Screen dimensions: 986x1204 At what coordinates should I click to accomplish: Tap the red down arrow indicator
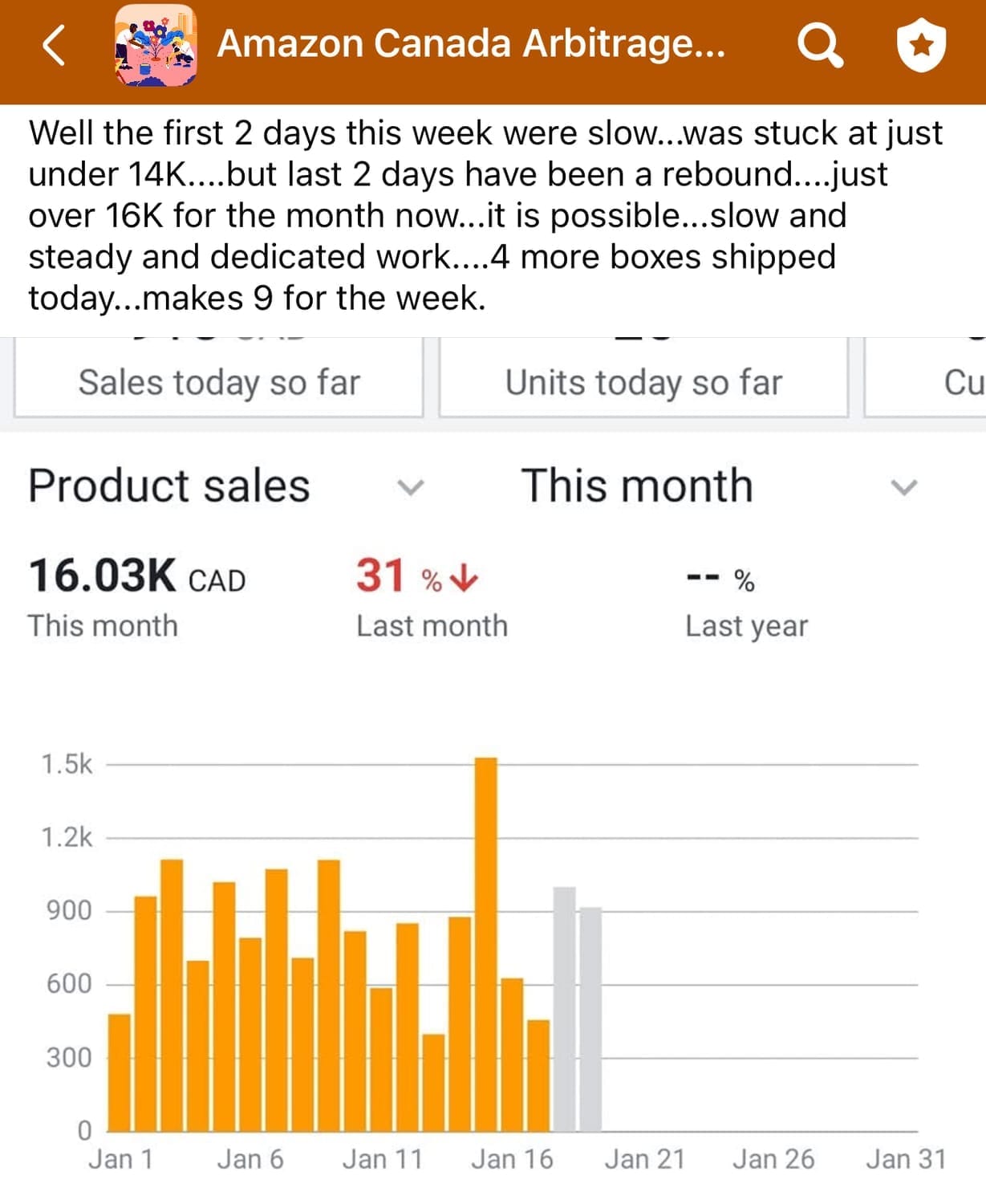[465, 577]
